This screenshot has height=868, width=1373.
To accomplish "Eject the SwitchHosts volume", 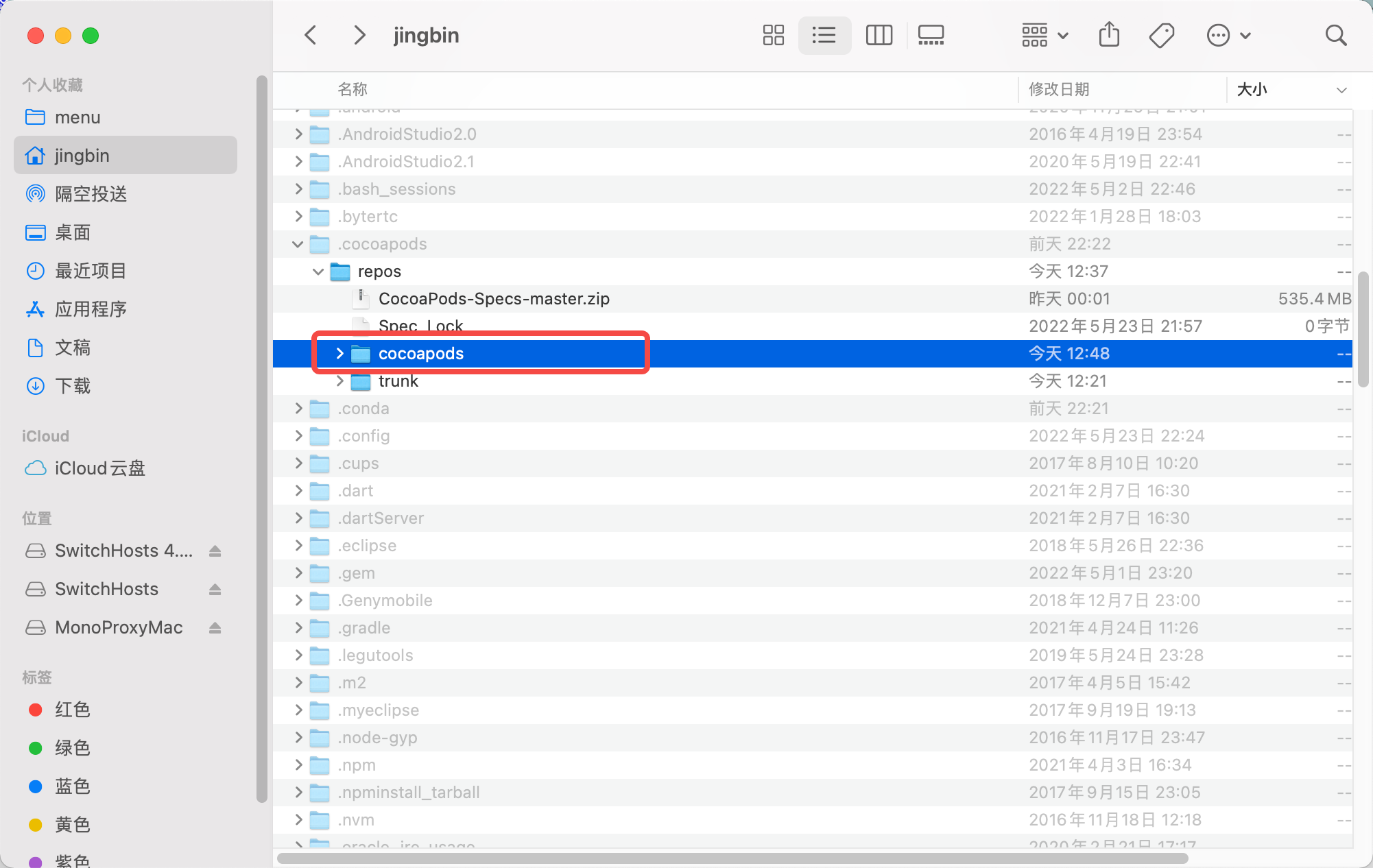I will 215,589.
